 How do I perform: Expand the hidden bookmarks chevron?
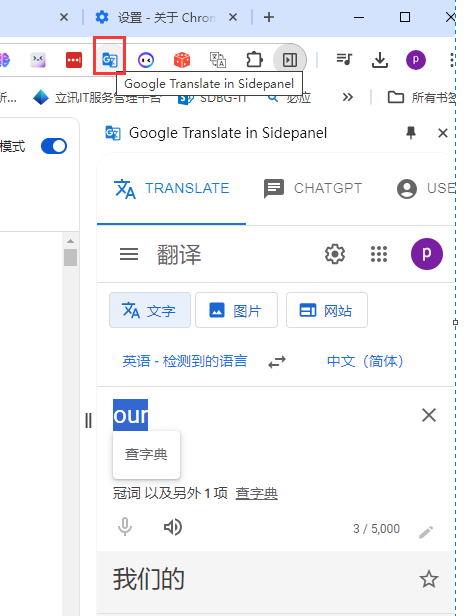pyautogui.click(x=348, y=97)
